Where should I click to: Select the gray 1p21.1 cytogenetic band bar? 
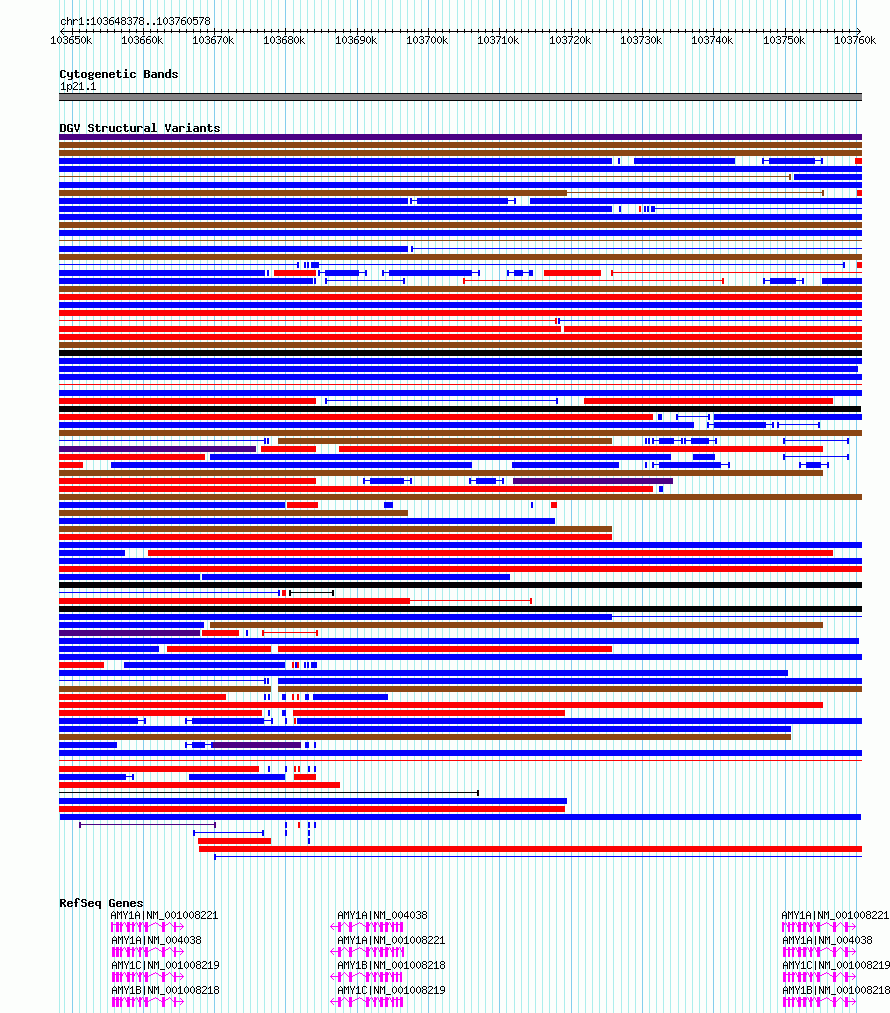pyautogui.click(x=461, y=97)
